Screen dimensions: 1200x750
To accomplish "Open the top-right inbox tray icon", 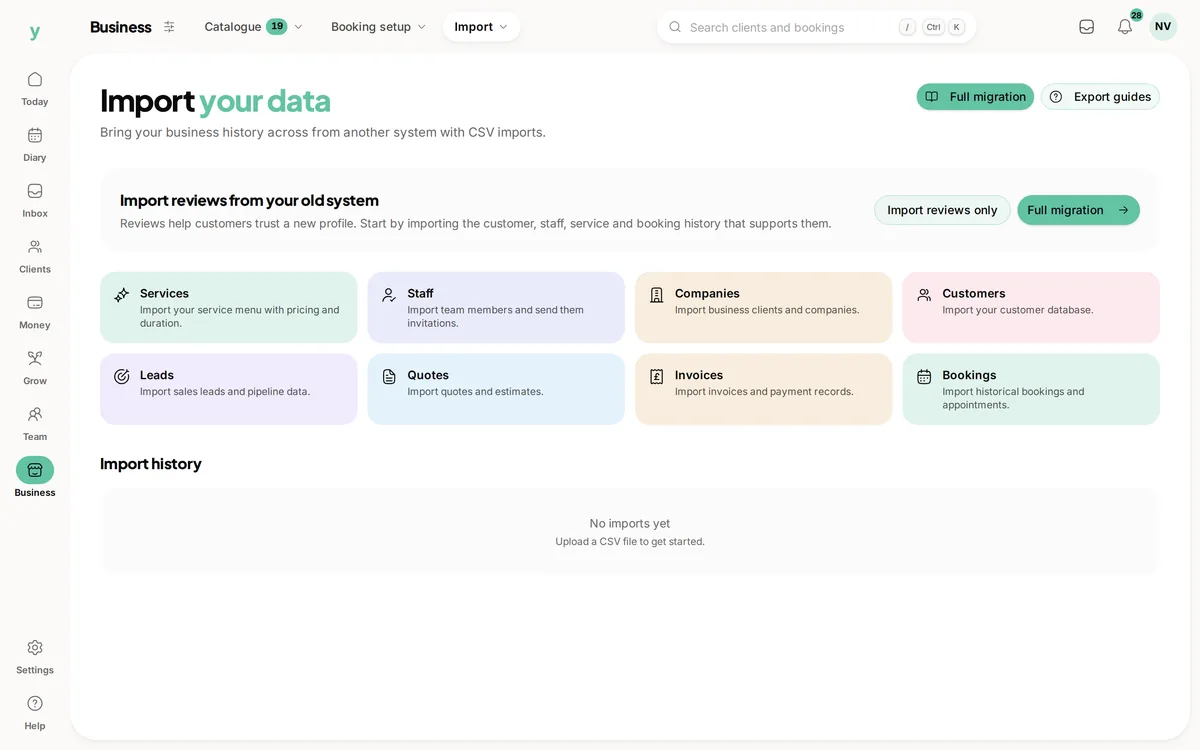I will 1086,27.
